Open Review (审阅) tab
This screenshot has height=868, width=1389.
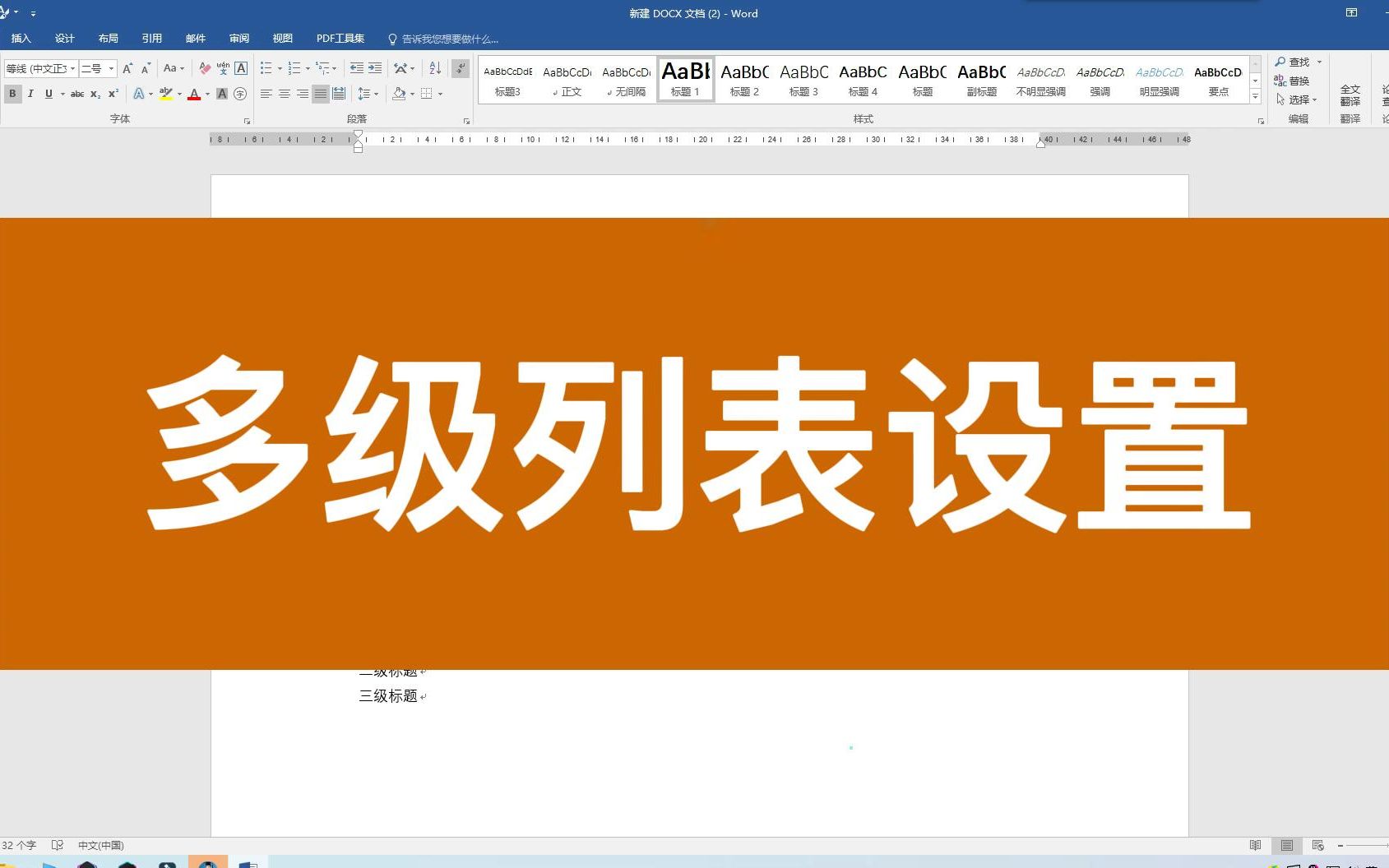[x=238, y=39]
